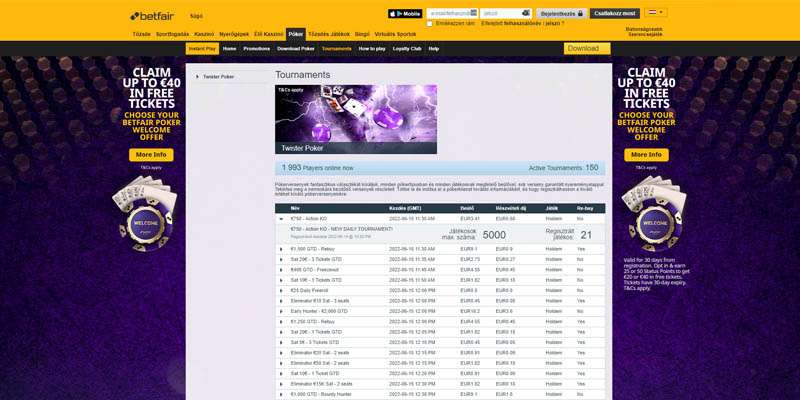This screenshot has height=400, width=800.
Task: Open the Loyalty Club submenu item
Action: (x=407, y=48)
